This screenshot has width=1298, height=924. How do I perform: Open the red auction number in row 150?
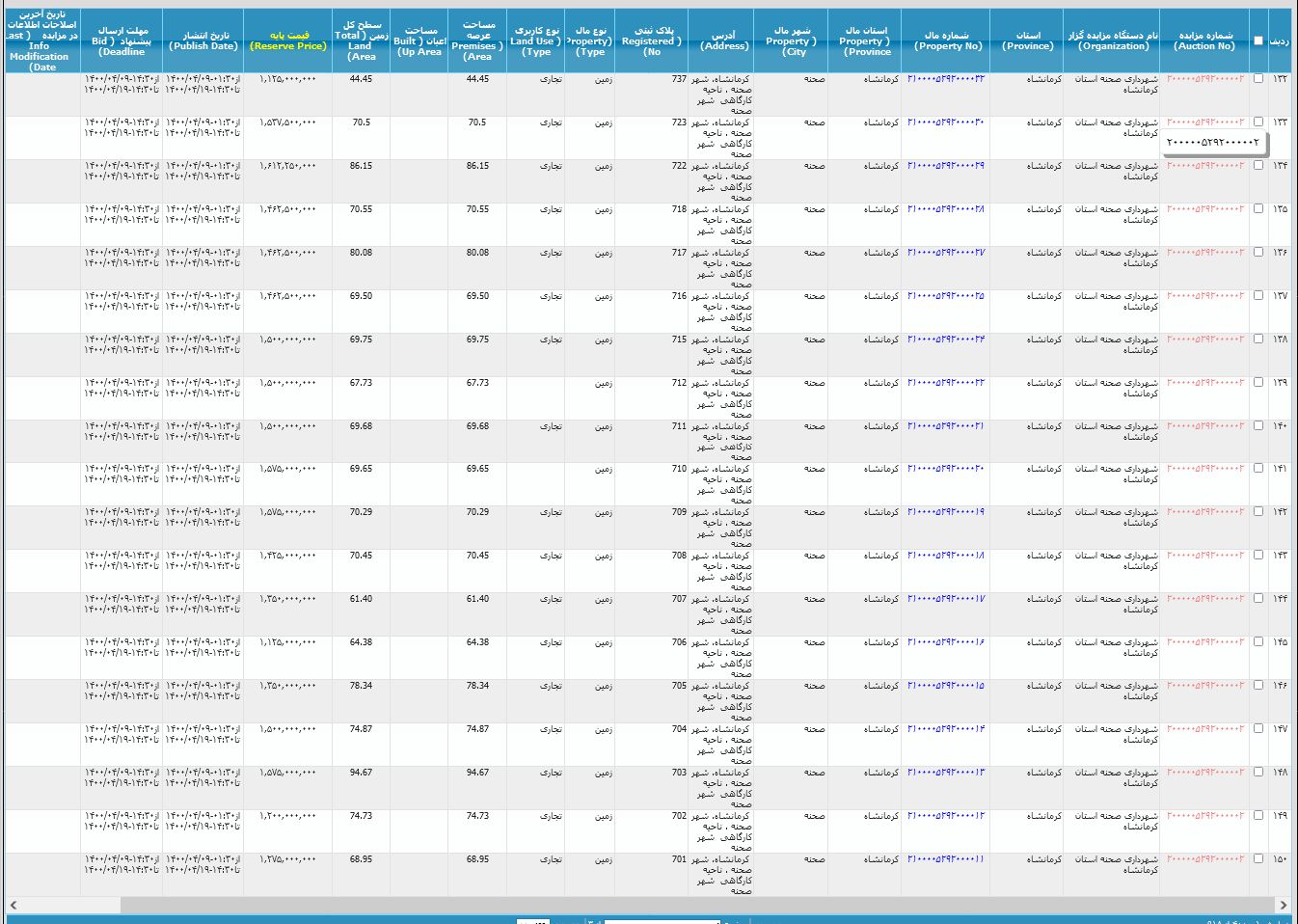(1205, 859)
